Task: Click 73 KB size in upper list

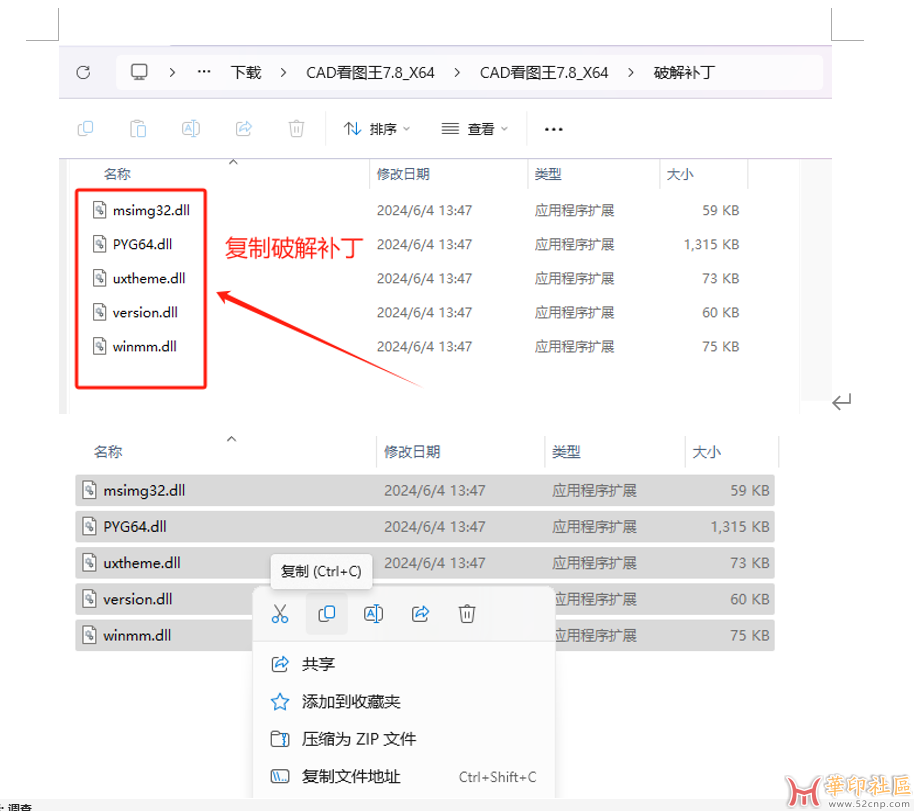Action: [720, 279]
